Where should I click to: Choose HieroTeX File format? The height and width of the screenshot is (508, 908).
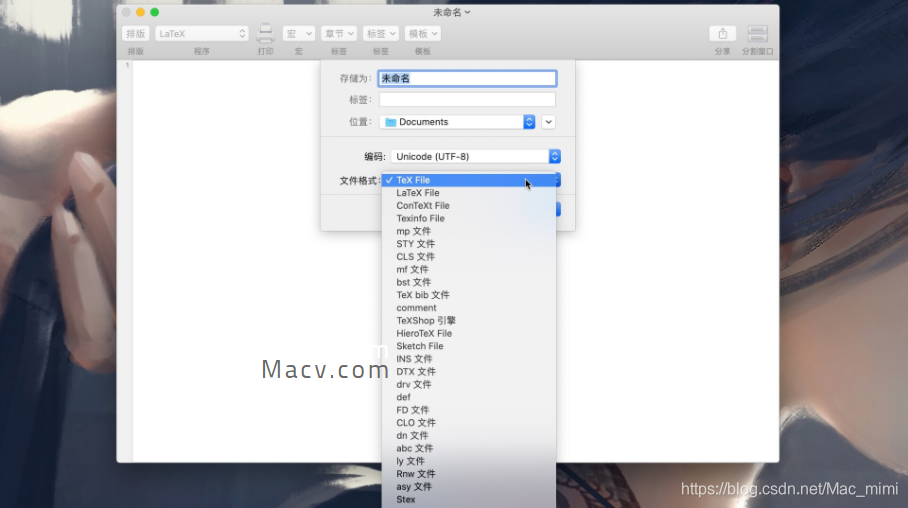(469, 333)
